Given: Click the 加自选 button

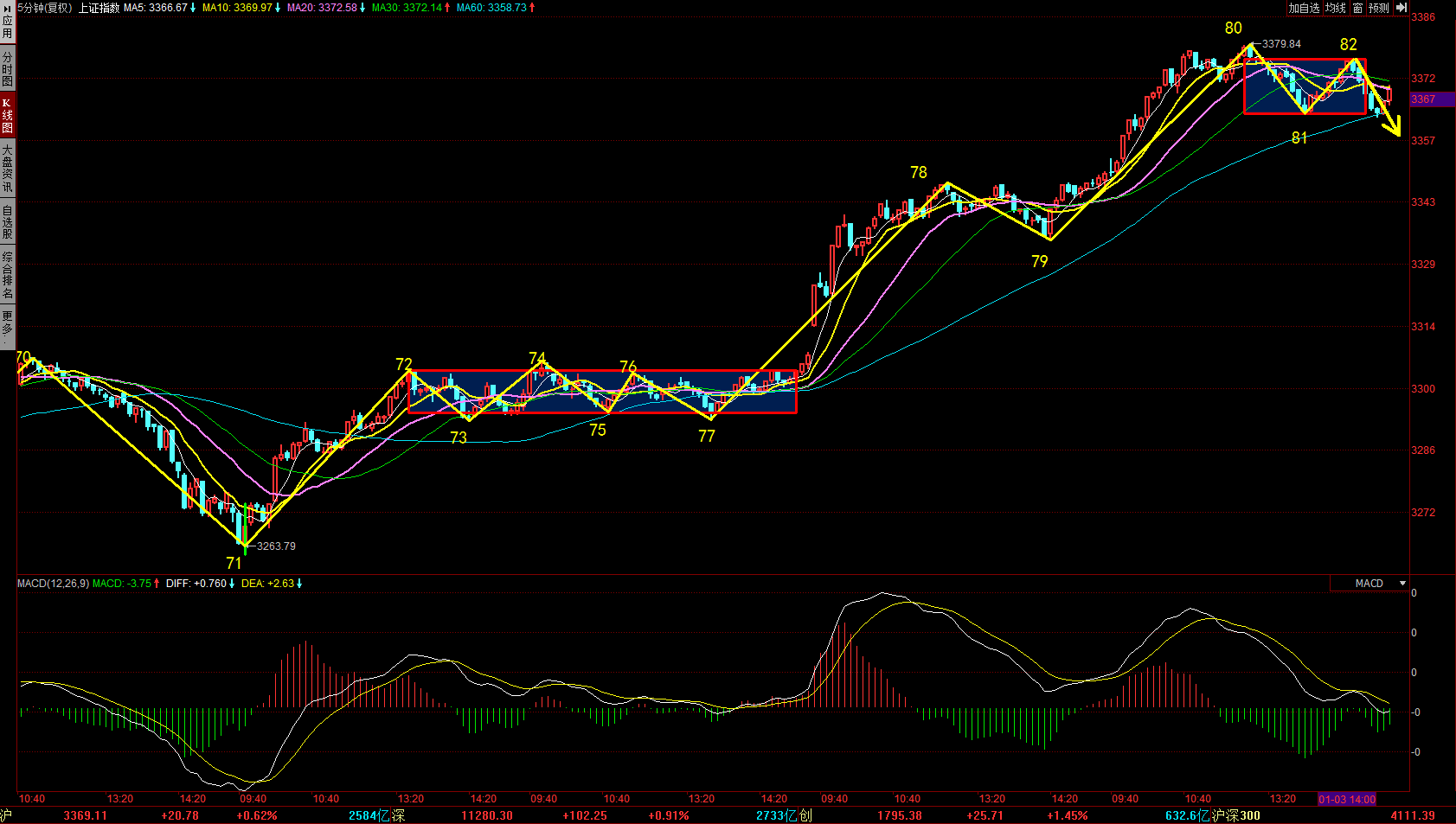Looking at the screenshot, I should coord(1304,8).
